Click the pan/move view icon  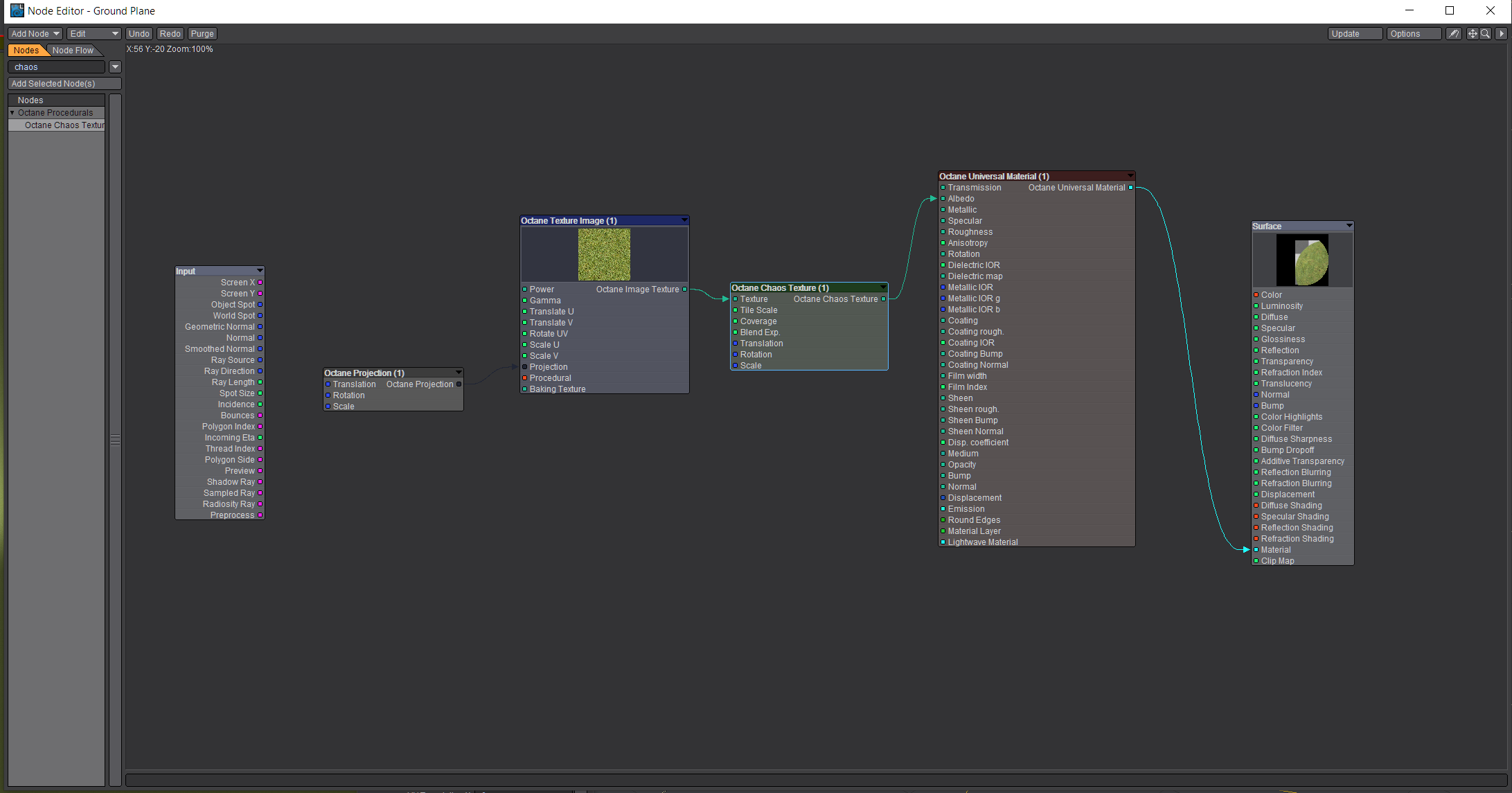1473,33
